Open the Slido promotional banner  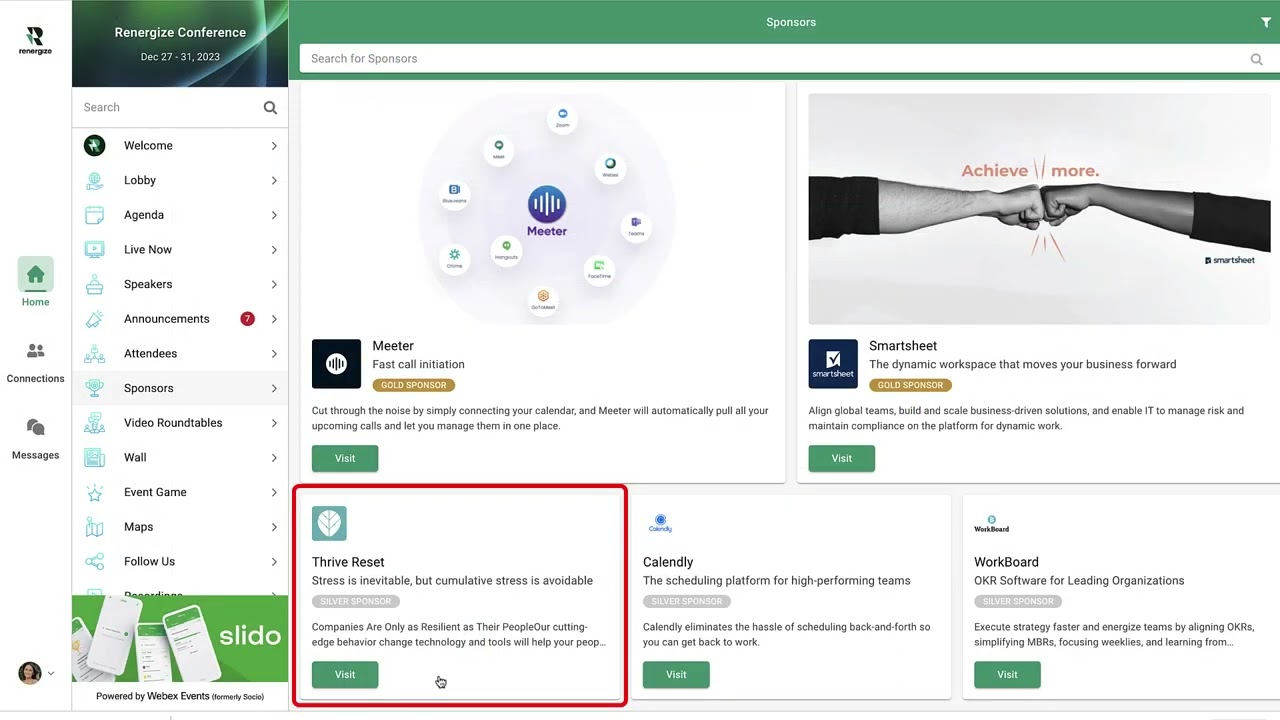click(180, 638)
